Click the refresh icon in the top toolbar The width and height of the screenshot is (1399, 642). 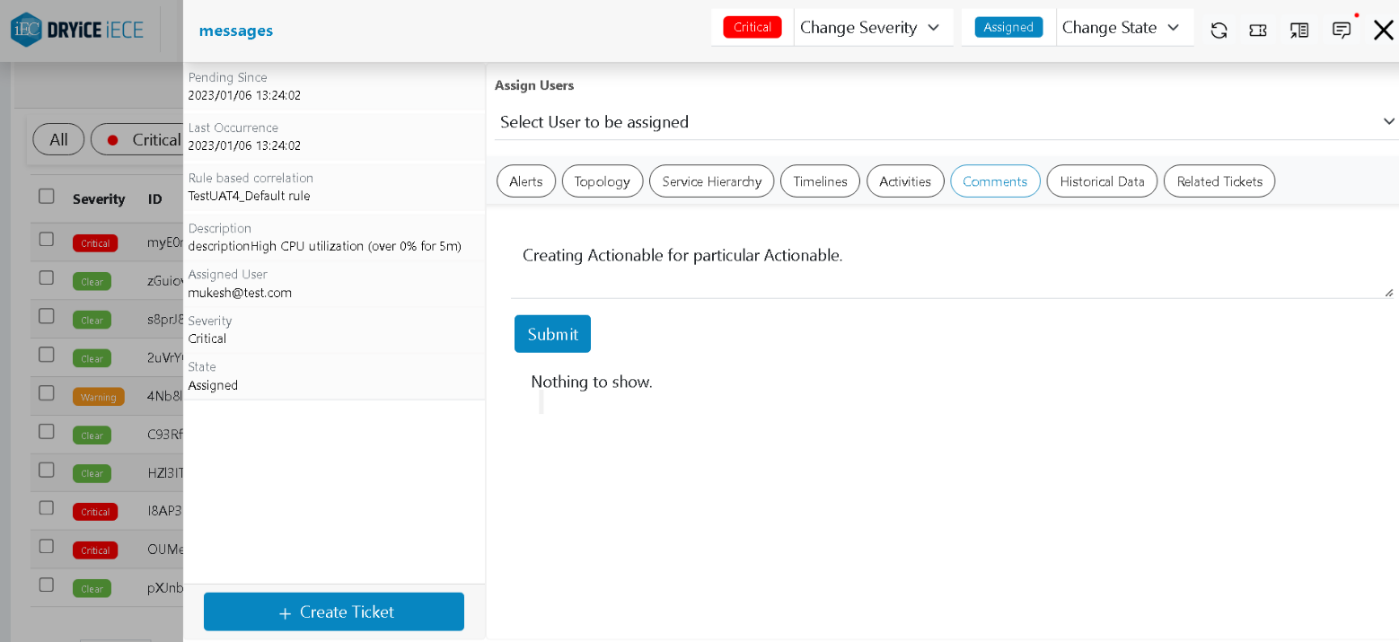[x=1218, y=29]
